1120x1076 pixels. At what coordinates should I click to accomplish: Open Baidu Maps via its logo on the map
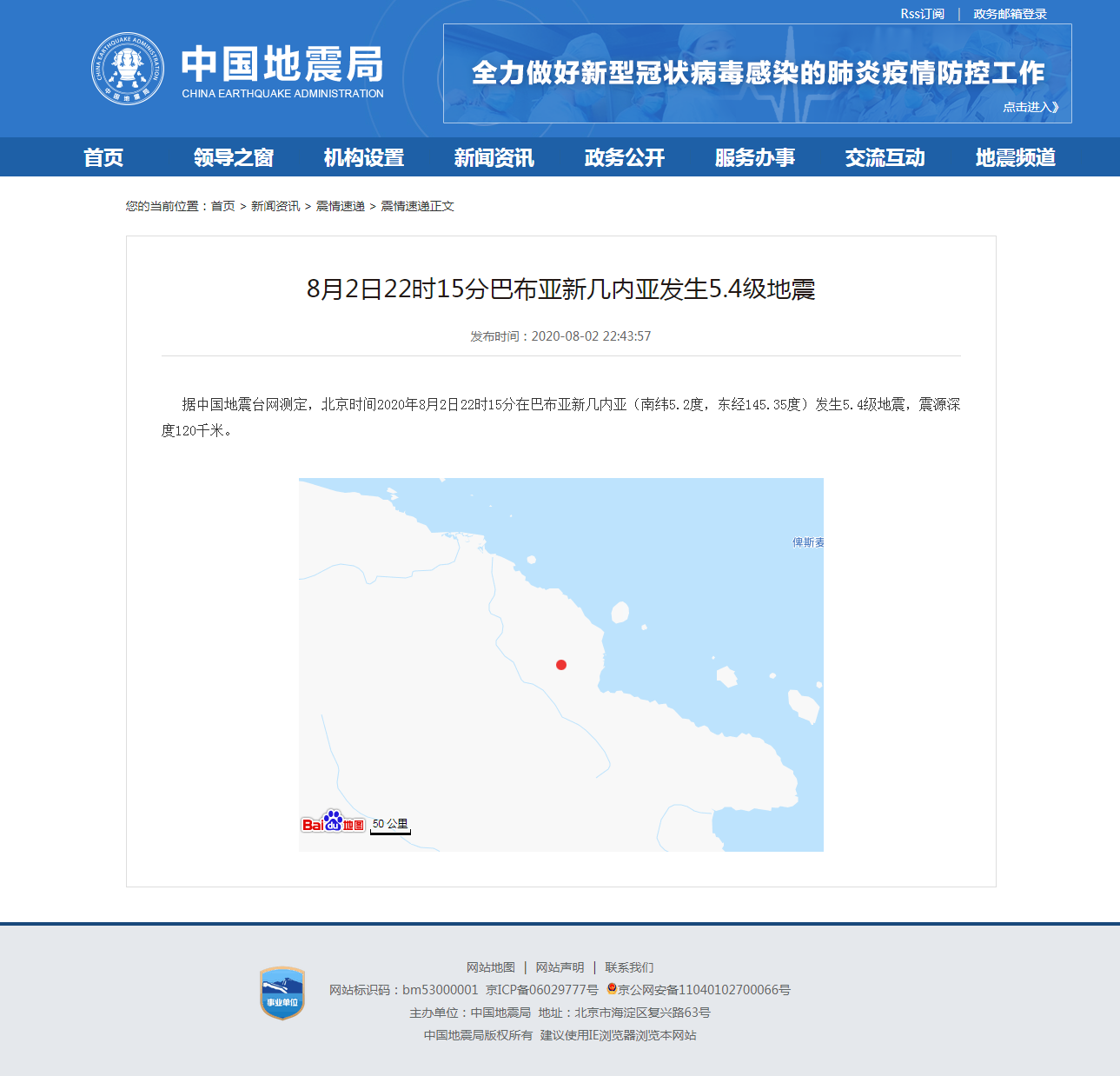[333, 822]
